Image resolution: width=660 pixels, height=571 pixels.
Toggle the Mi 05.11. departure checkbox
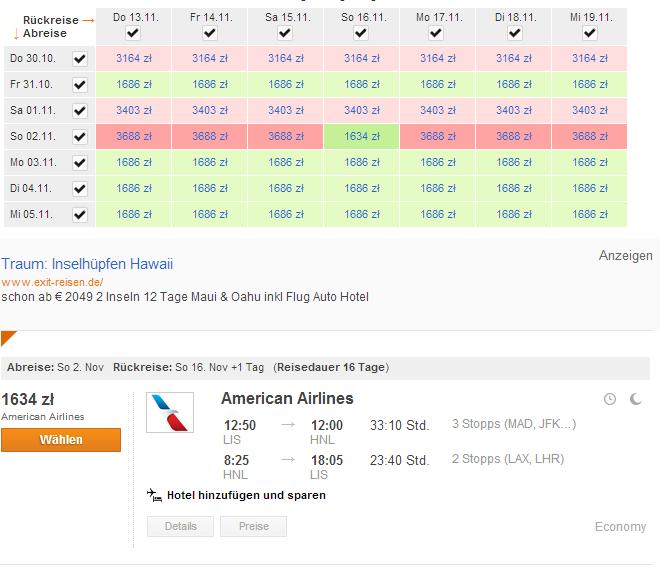(x=80, y=215)
